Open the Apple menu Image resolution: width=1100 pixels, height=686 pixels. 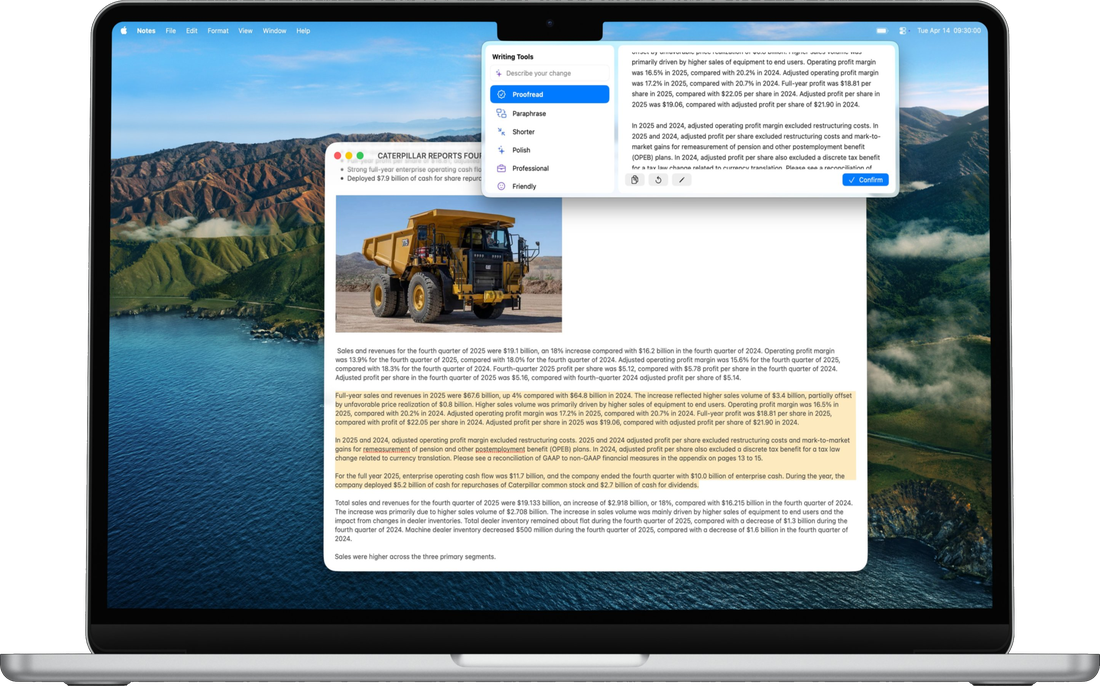123,30
